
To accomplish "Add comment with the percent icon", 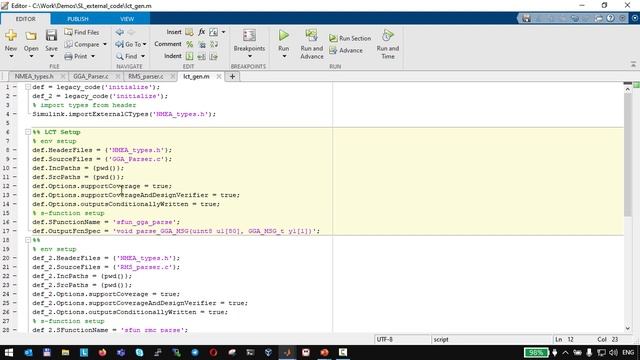I will pos(189,44).
